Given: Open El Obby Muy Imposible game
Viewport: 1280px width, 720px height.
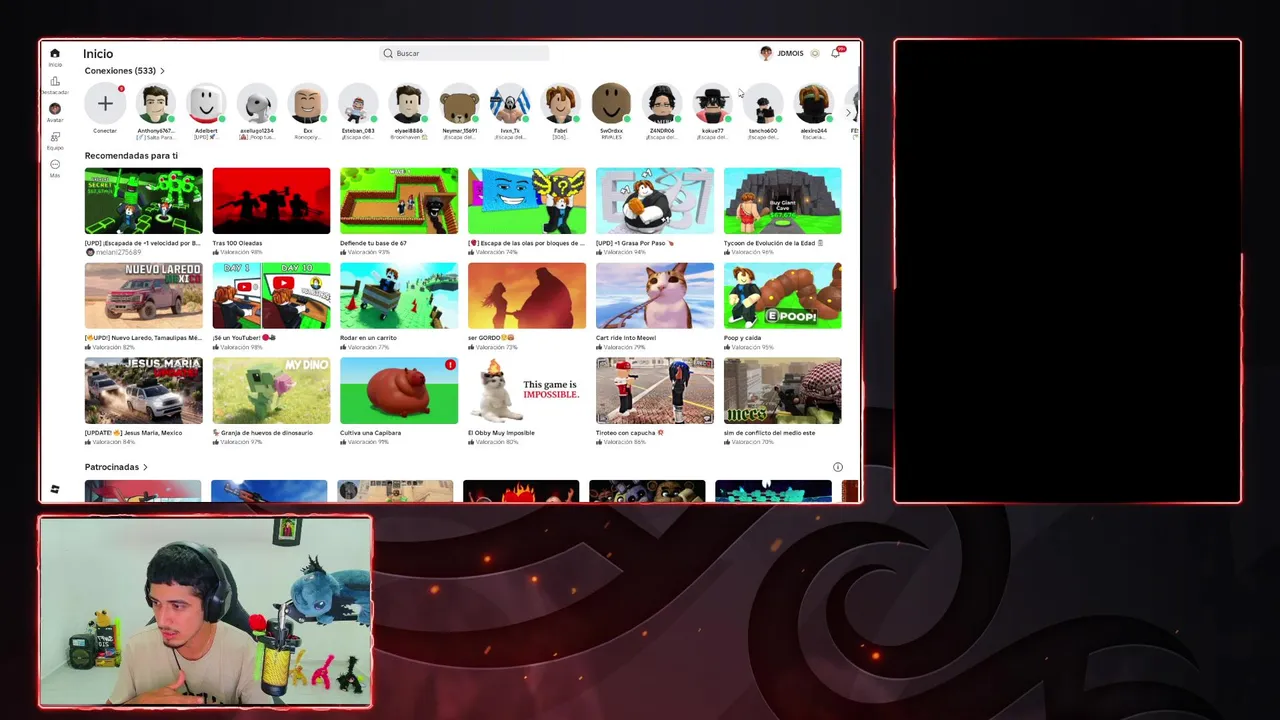Looking at the screenshot, I should [x=527, y=391].
